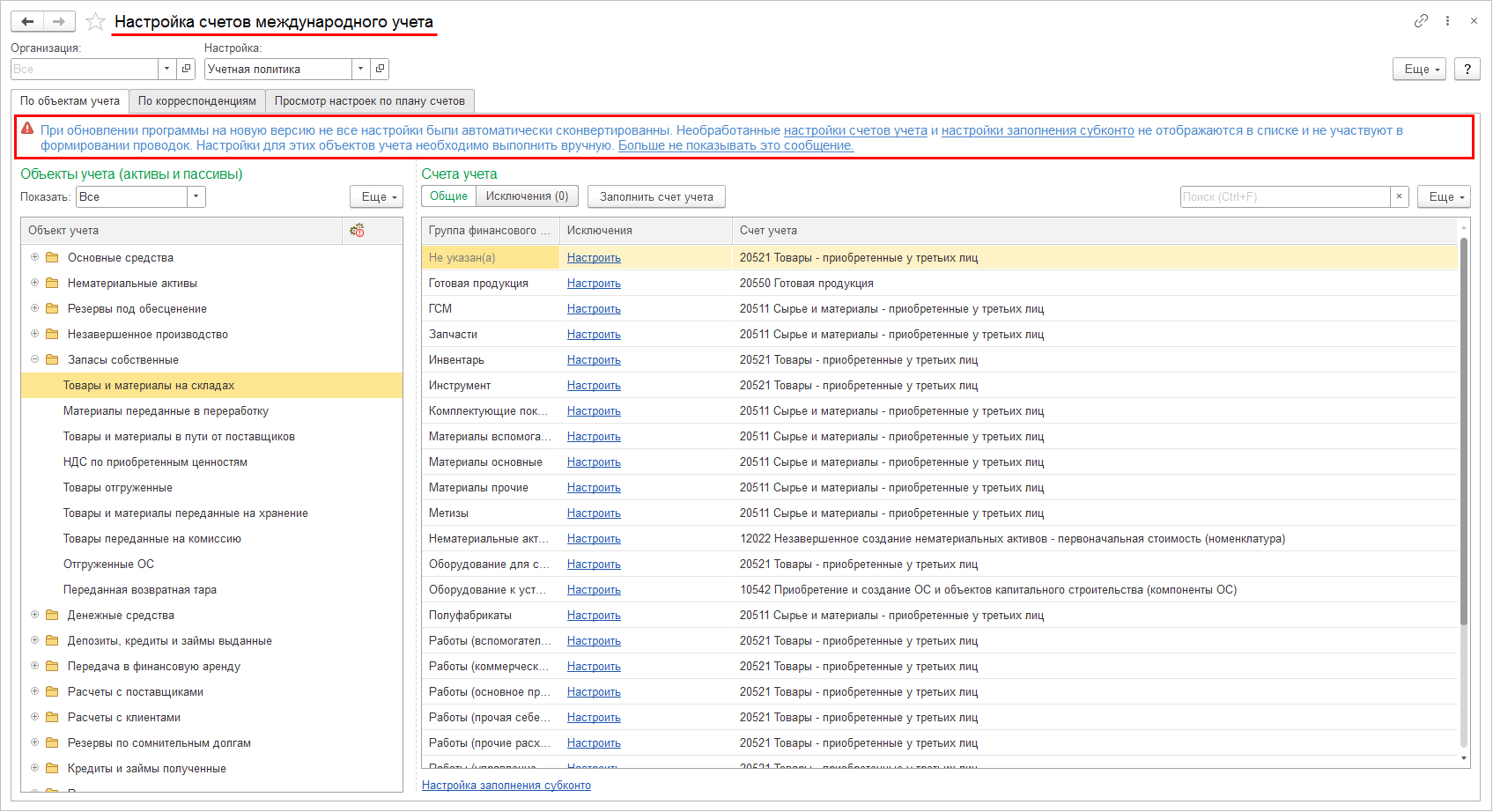Open the Показать dropdown list
The image size is (1493, 812).
click(x=196, y=197)
